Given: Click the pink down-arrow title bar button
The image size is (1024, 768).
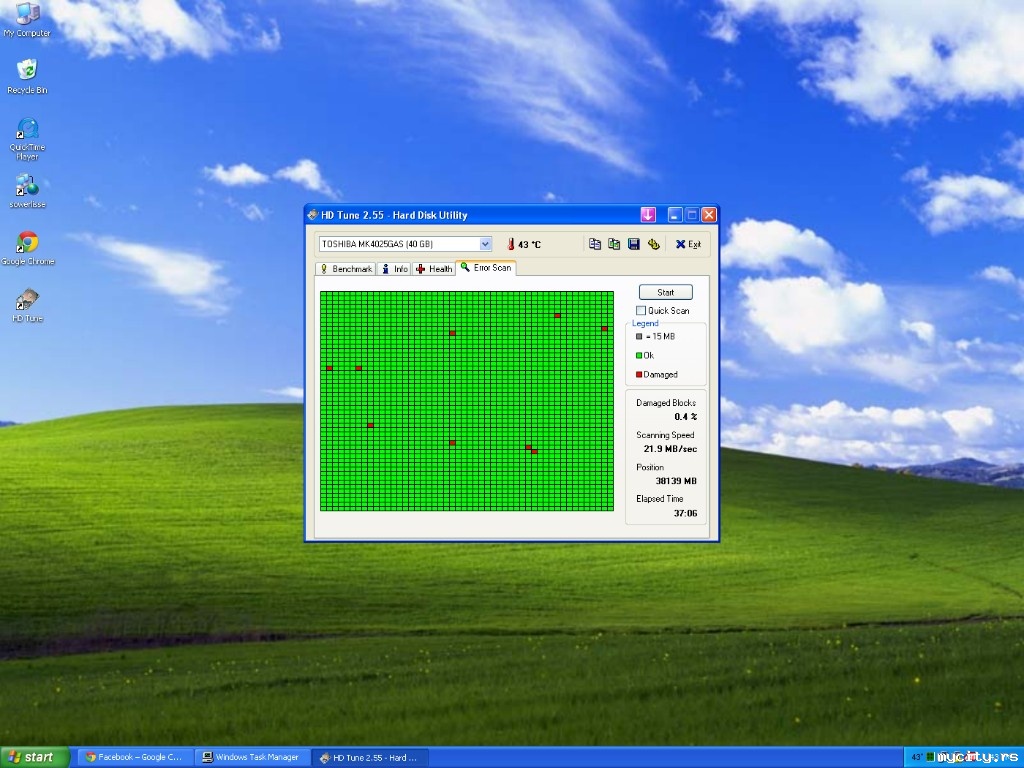Looking at the screenshot, I should [x=648, y=215].
